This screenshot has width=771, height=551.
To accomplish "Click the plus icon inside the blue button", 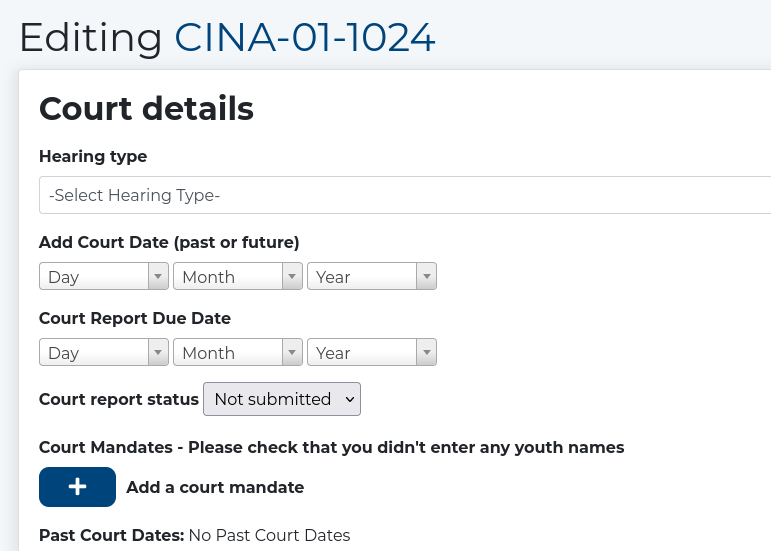I will pyautogui.click(x=77, y=487).
